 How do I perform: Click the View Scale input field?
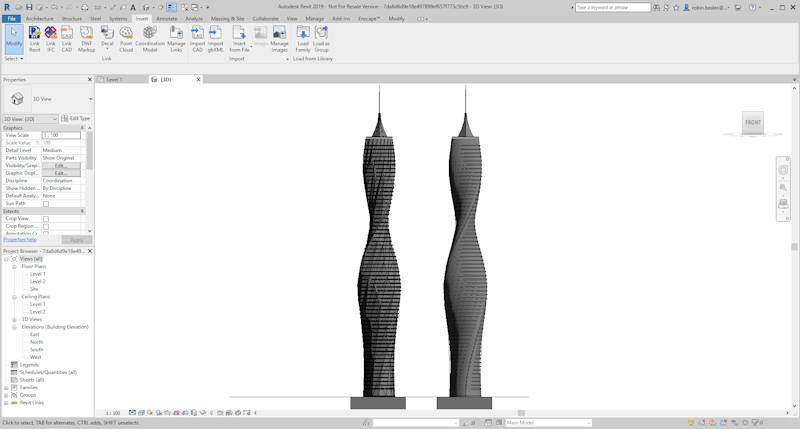pos(61,135)
